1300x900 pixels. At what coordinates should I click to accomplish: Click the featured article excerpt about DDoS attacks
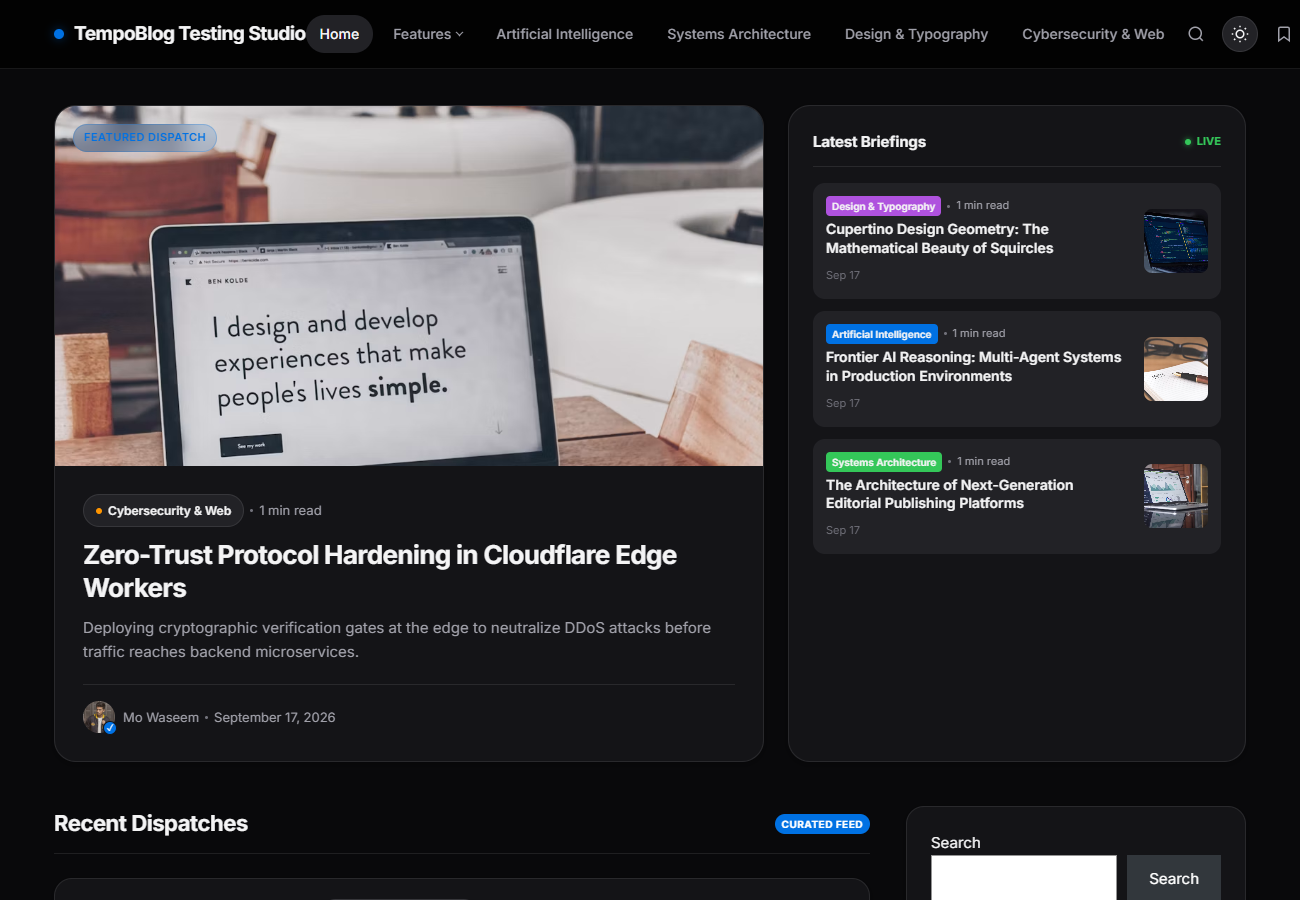(397, 640)
